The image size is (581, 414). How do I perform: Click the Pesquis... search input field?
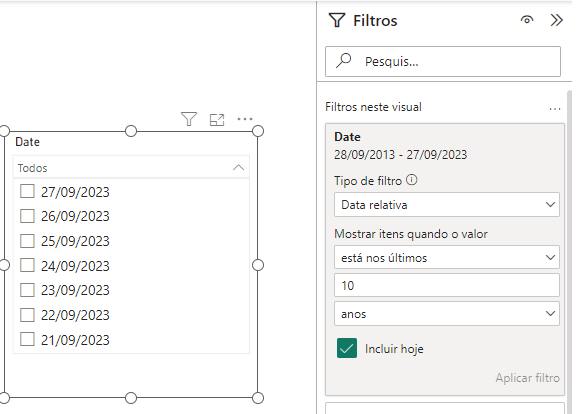tap(443, 61)
